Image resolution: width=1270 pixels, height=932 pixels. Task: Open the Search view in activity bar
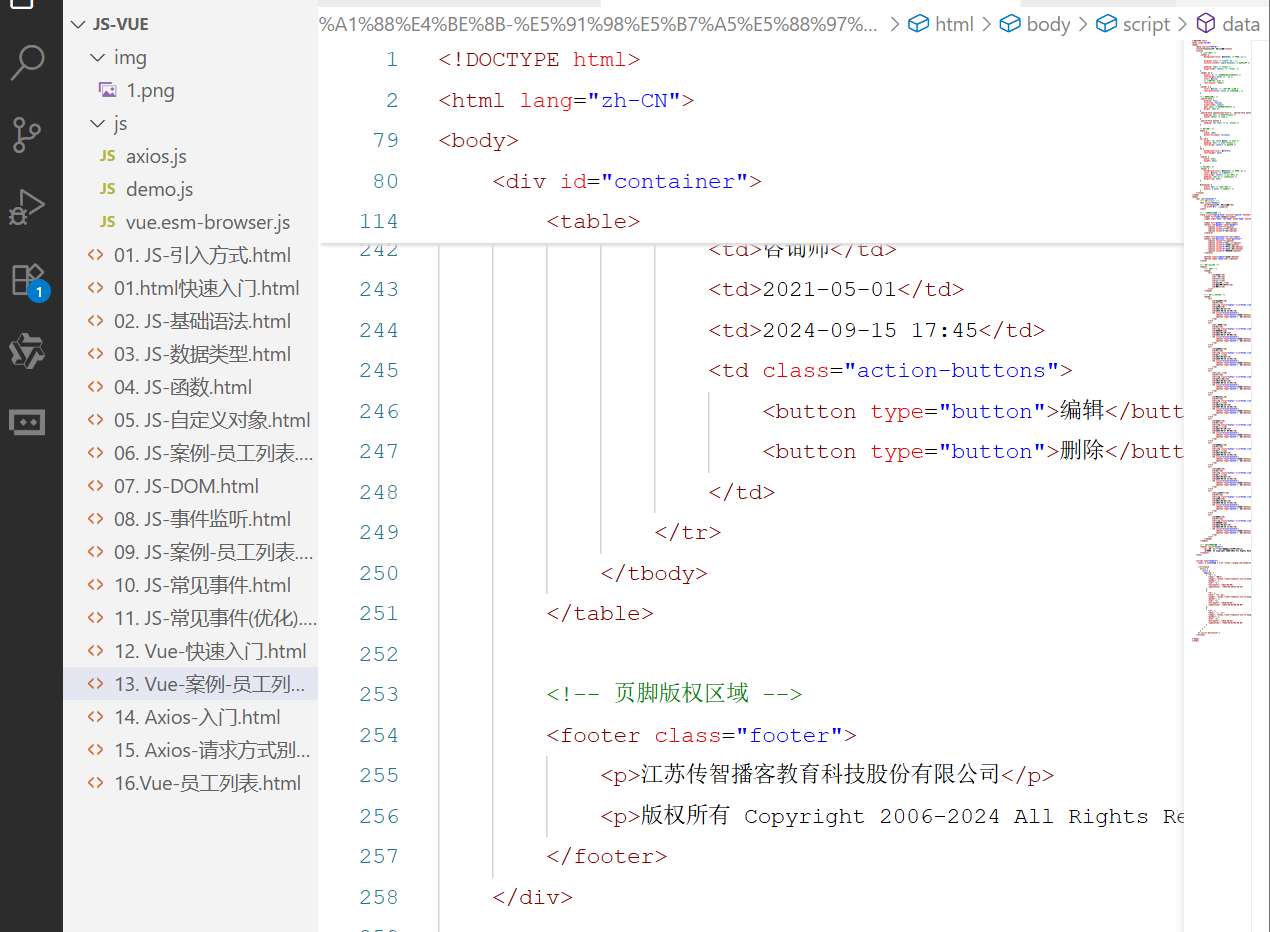[x=28, y=62]
